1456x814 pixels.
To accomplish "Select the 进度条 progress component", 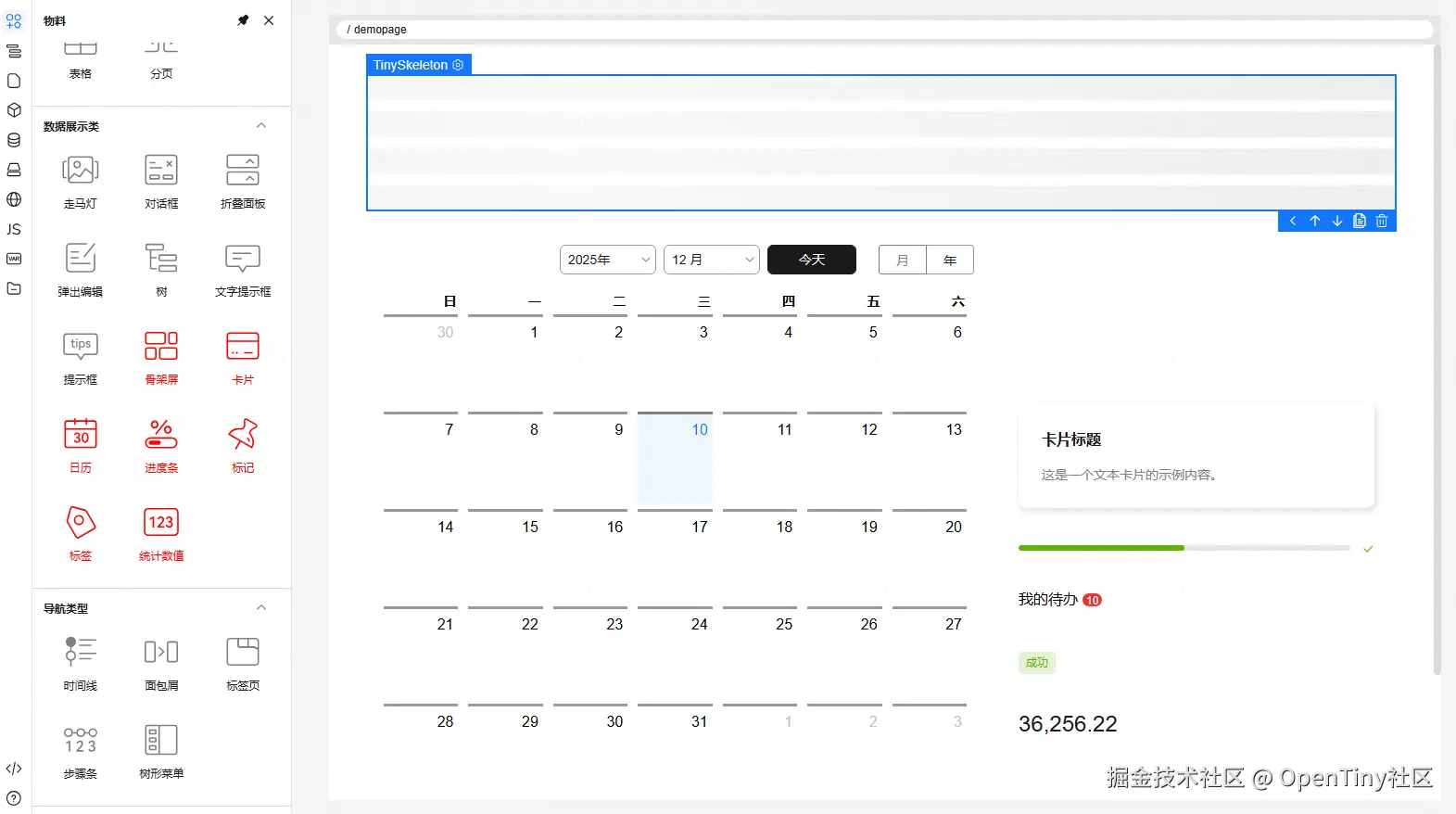I will [x=161, y=446].
